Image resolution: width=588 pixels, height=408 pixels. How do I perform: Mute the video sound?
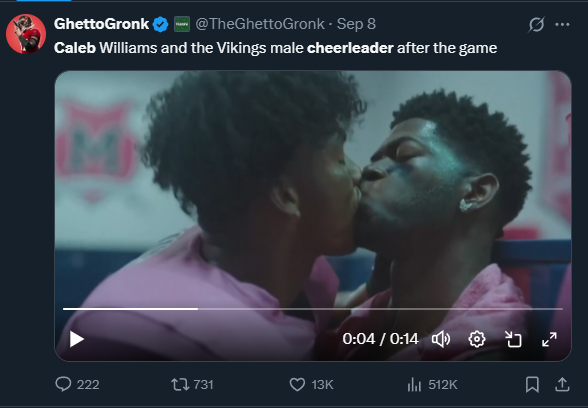pyautogui.click(x=441, y=339)
